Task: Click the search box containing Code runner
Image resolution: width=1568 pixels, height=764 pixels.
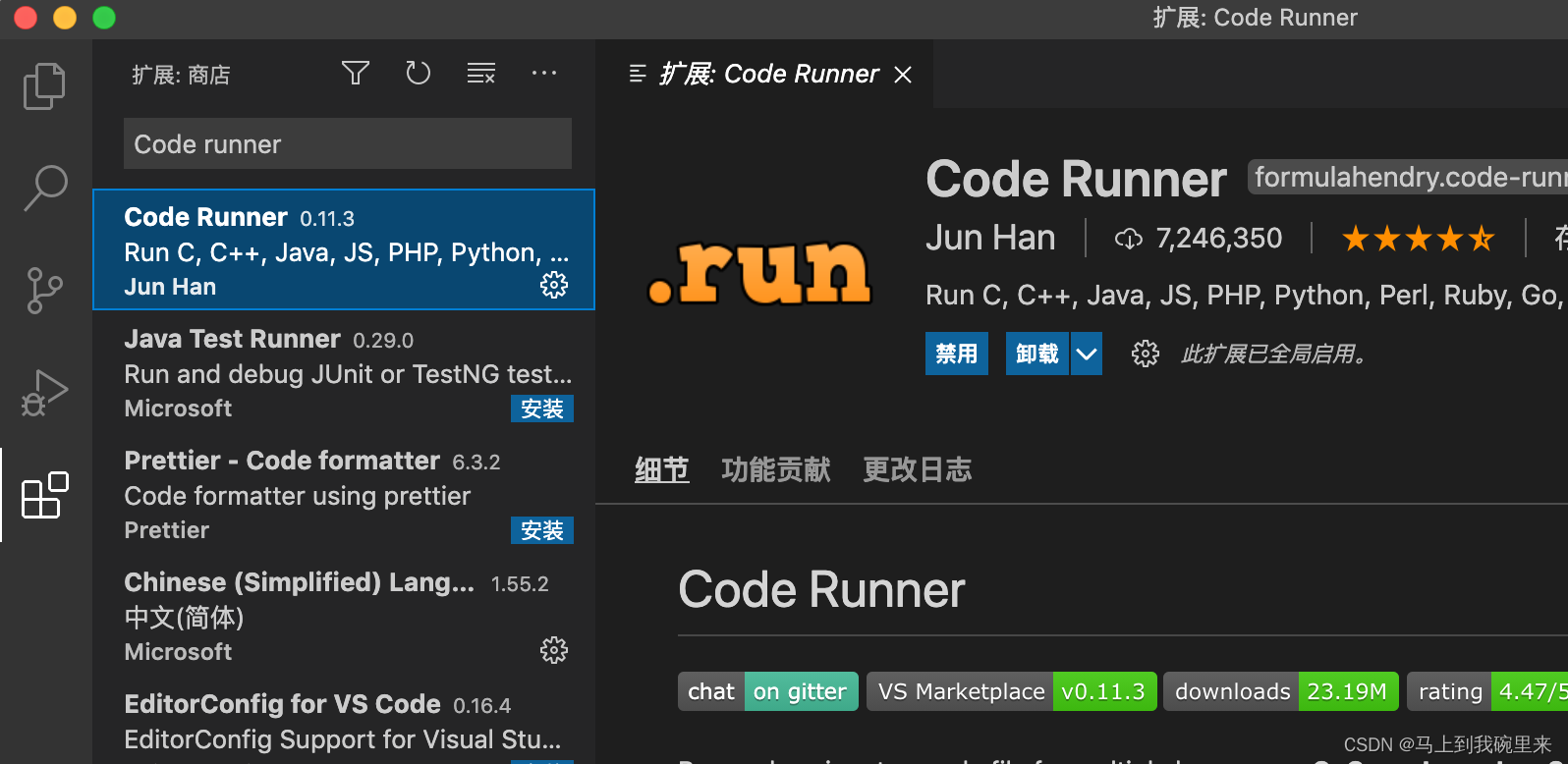Action: pyautogui.click(x=348, y=143)
